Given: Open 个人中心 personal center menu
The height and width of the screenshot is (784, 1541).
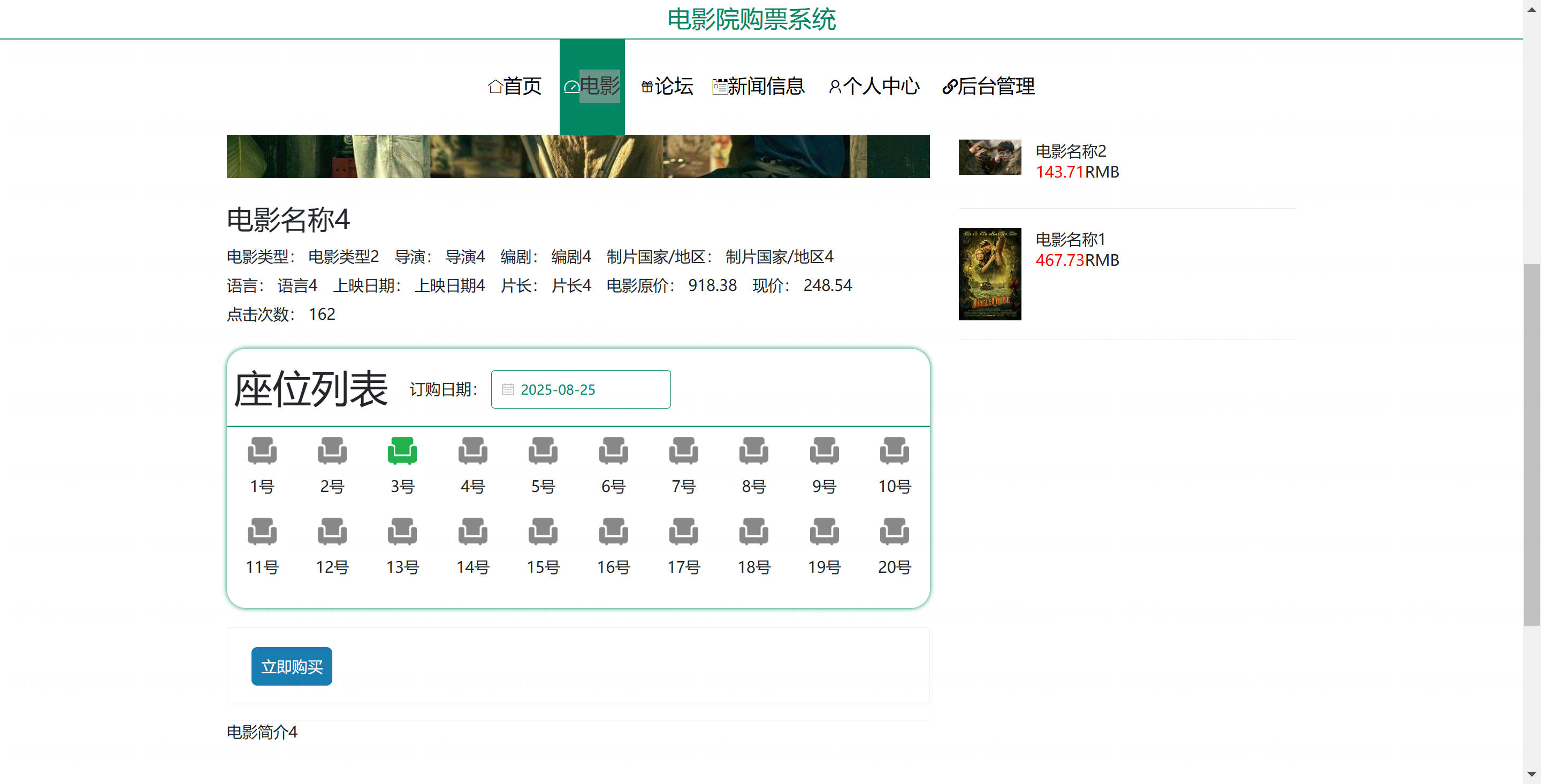Looking at the screenshot, I should coord(874,86).
